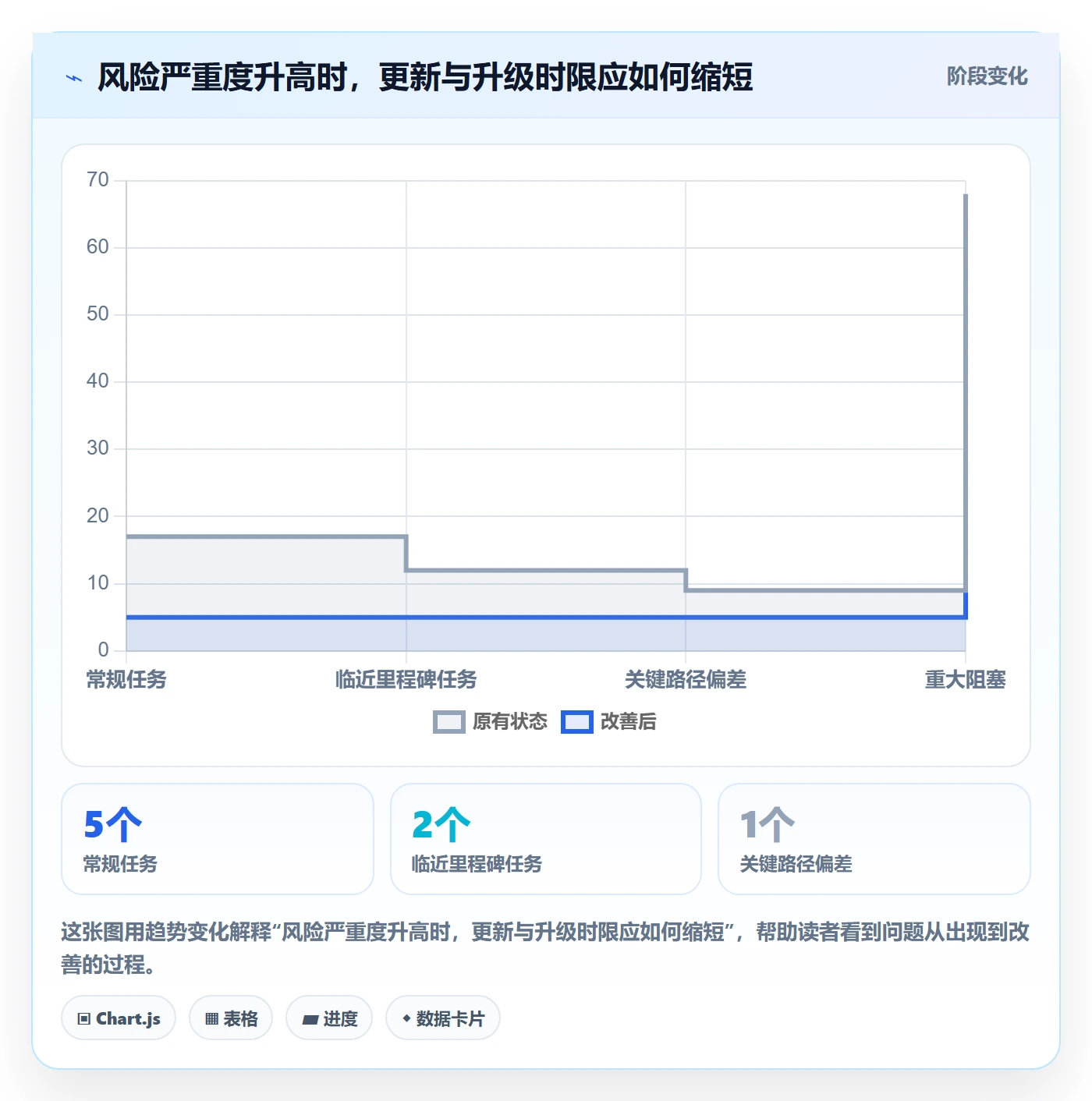
Task: Click the lightning bolt icon beside the title
Action: pyautogui.click(x=74, y=78)
